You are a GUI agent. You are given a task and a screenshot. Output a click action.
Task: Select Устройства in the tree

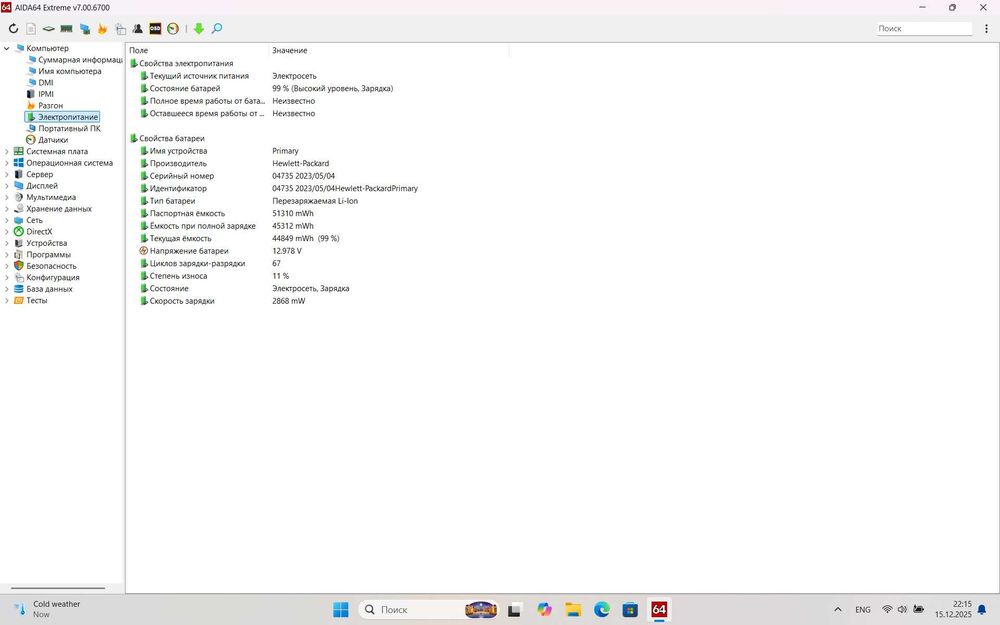tap(47, 244)
